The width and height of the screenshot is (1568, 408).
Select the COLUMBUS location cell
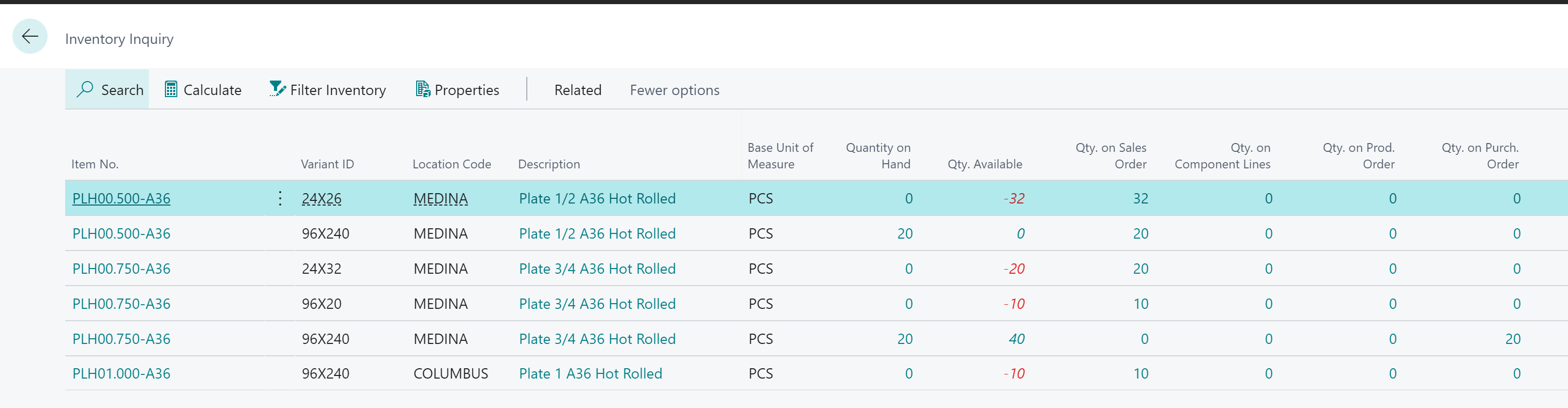tap(450, 373)
